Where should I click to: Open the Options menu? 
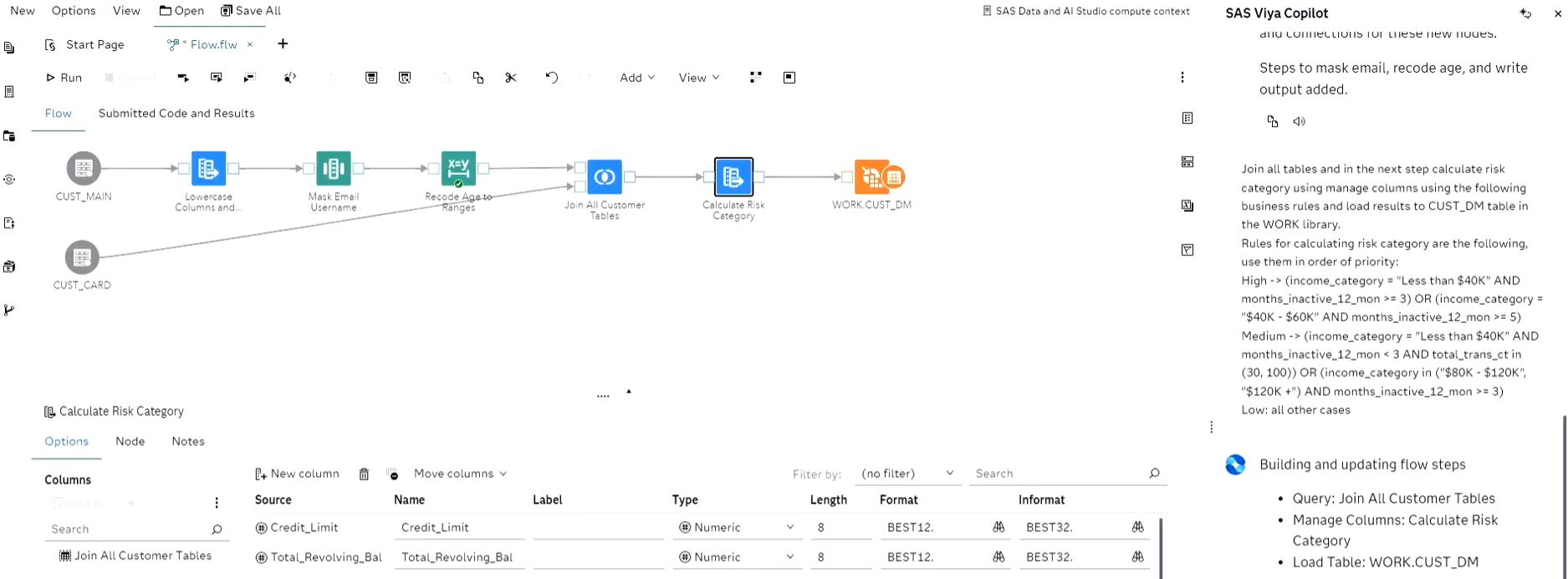pos(74,11)
